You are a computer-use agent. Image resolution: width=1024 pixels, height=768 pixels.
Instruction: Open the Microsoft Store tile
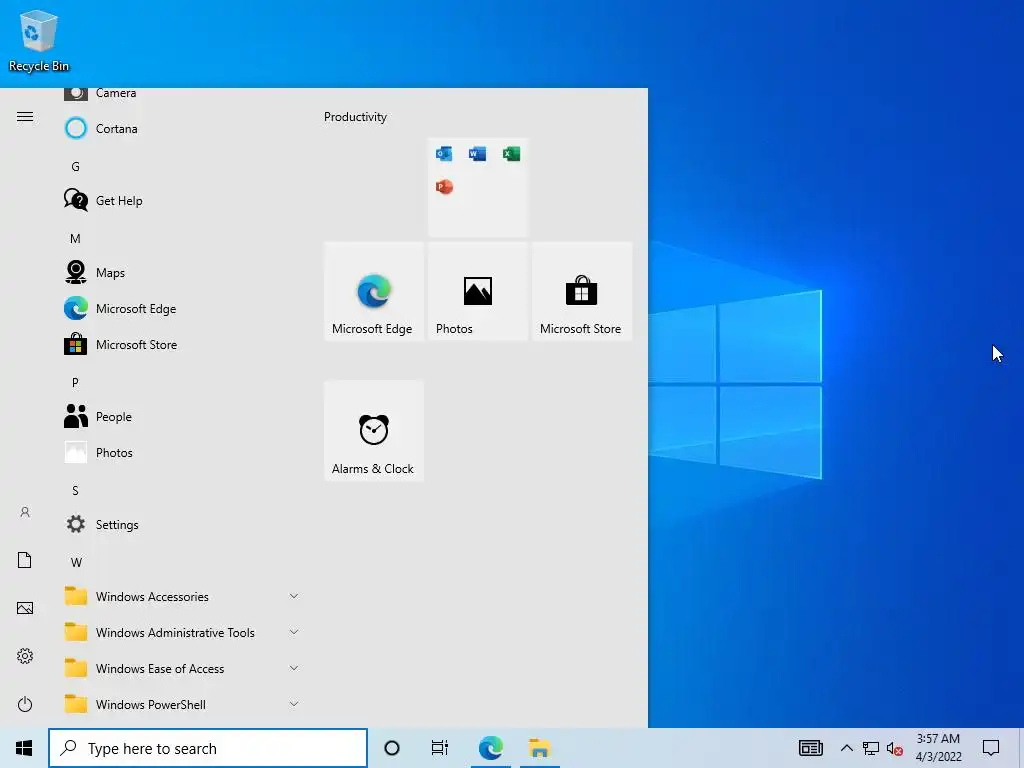[581, 291]
